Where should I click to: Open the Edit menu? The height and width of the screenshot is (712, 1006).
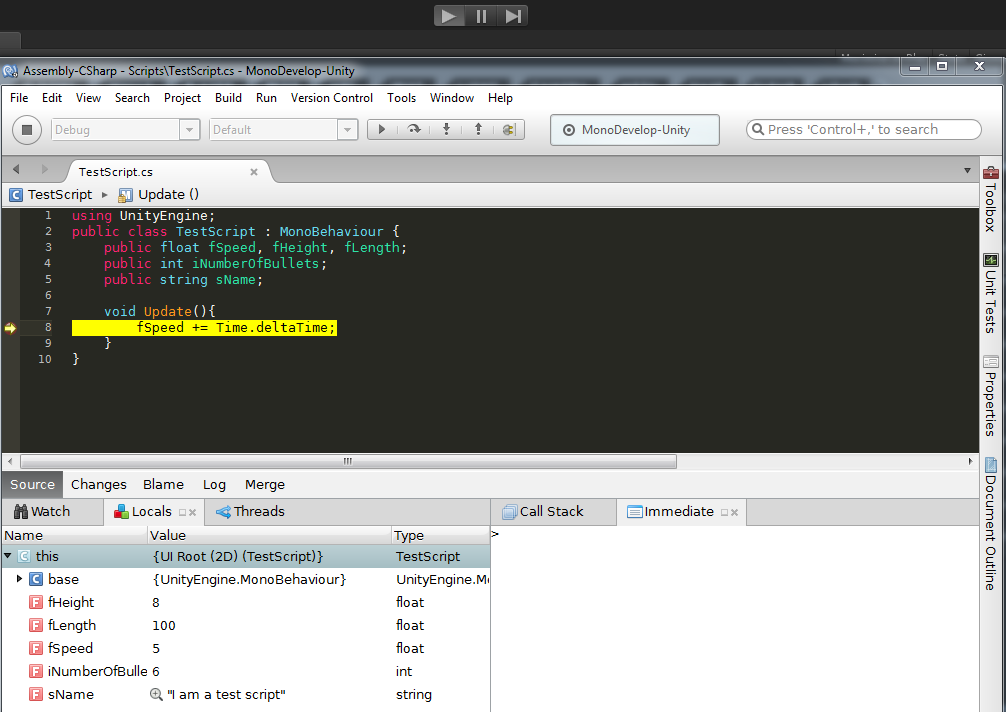point(52,97)
